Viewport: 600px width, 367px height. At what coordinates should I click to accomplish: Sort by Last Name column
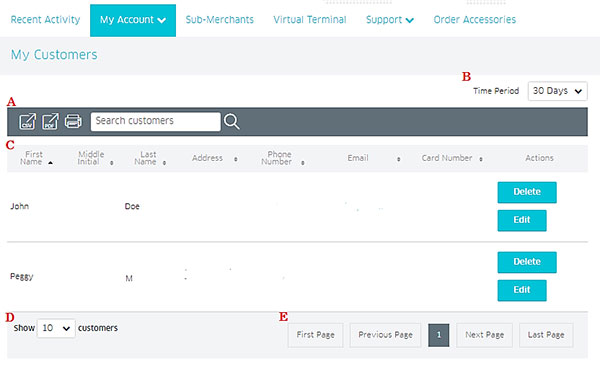point(150,158)
